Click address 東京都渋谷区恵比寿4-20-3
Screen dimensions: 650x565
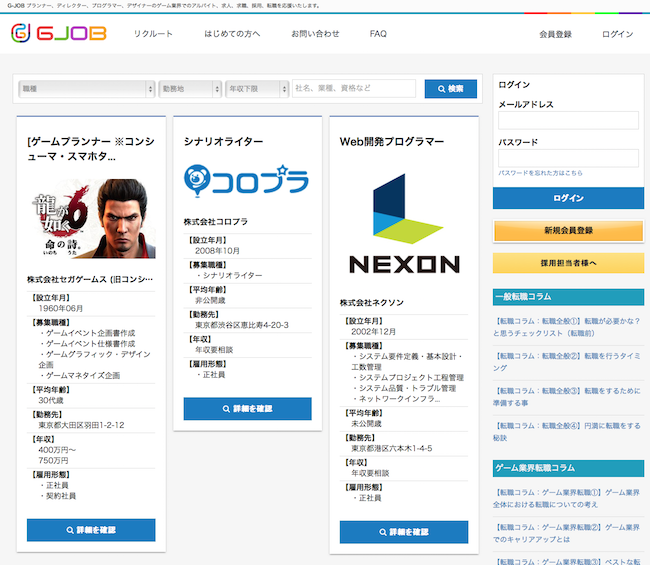click(242, 325)
